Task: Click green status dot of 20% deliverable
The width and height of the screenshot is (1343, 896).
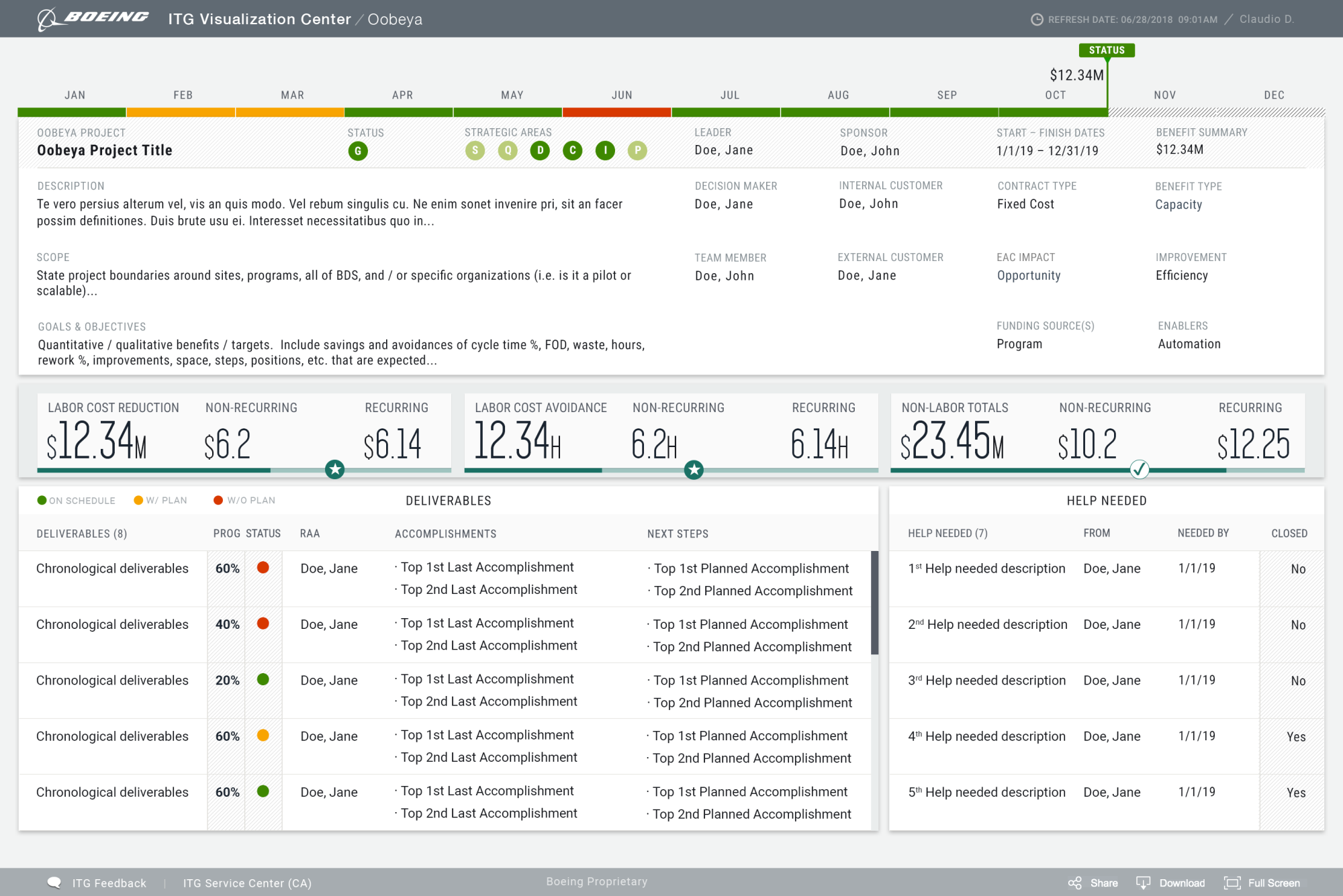Action: coord(263,679)
